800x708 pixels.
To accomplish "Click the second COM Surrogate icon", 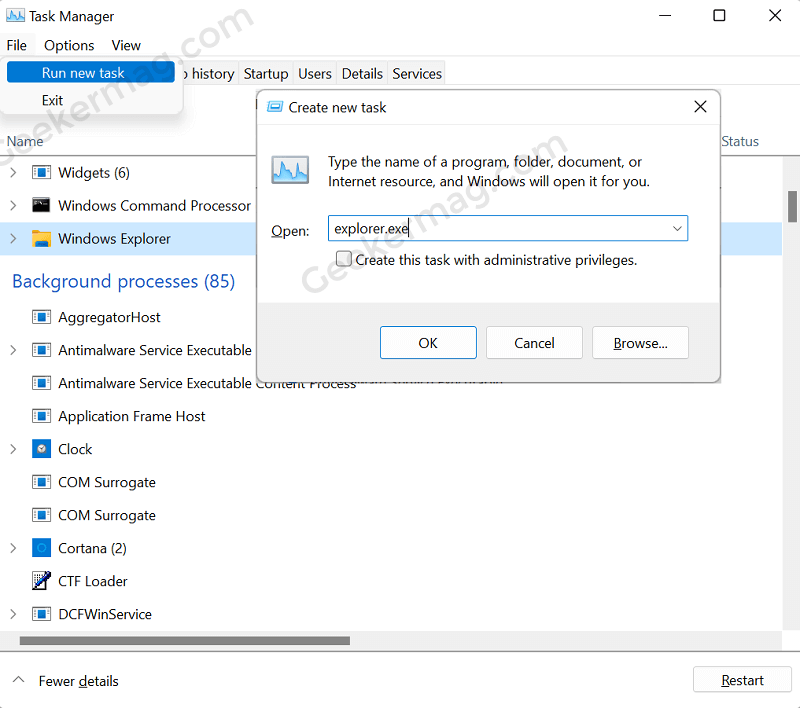I will point(41,515).
